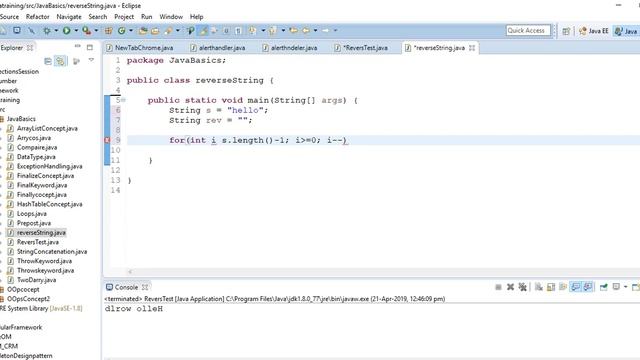The image size is (640, 360).
Task: Click the Open Type toolbar icon
Action: coord(142,31)
